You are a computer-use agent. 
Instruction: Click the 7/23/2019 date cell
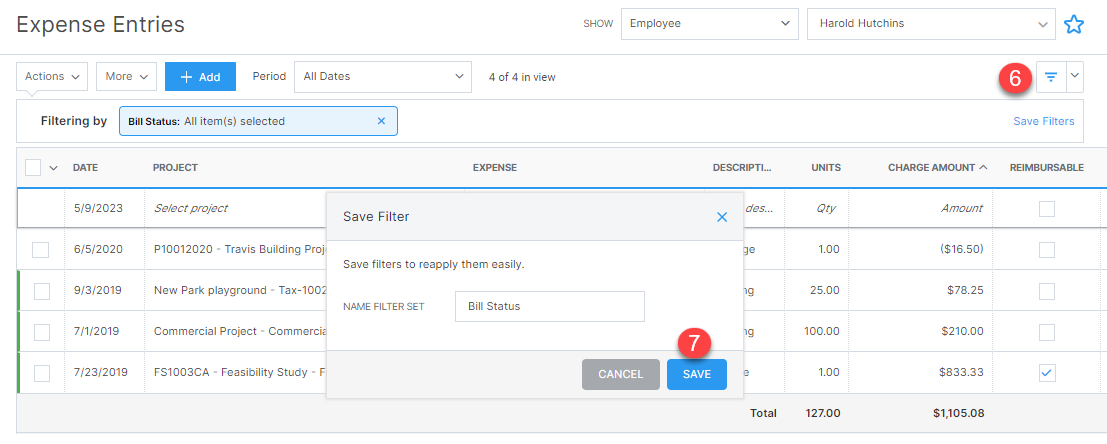[100, 372]
